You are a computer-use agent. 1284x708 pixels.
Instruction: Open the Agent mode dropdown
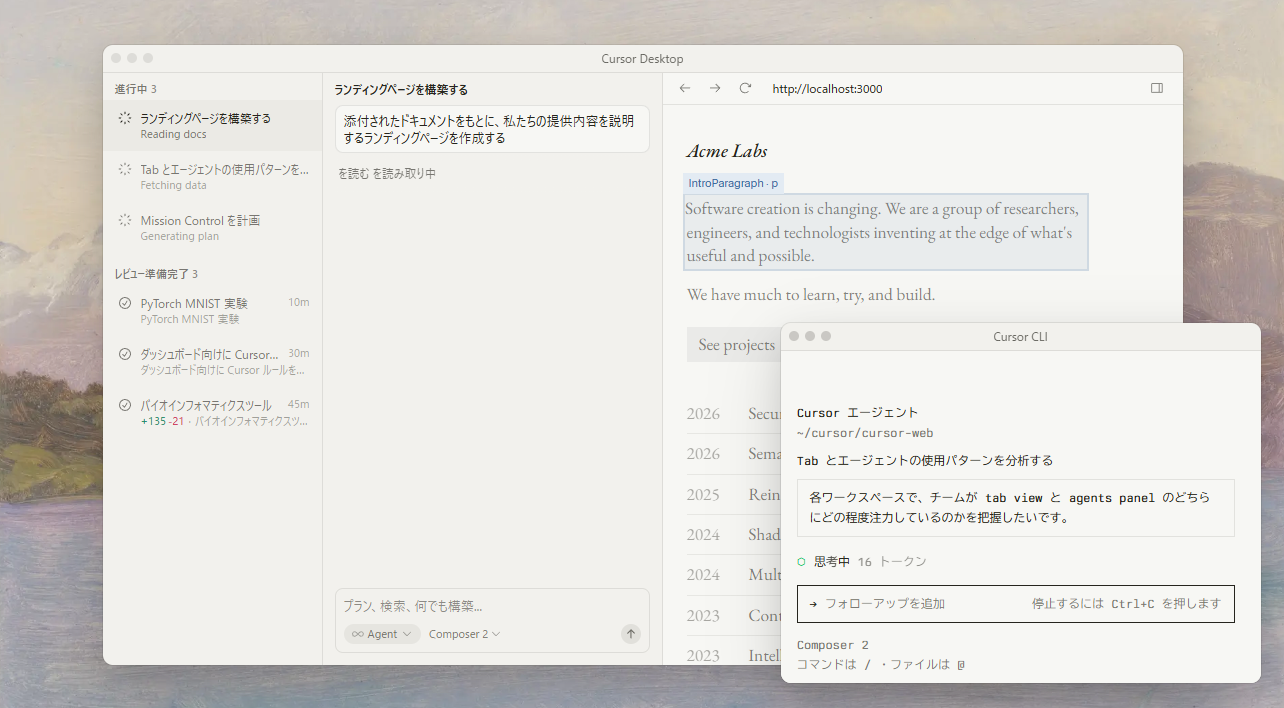click(382, 634)
